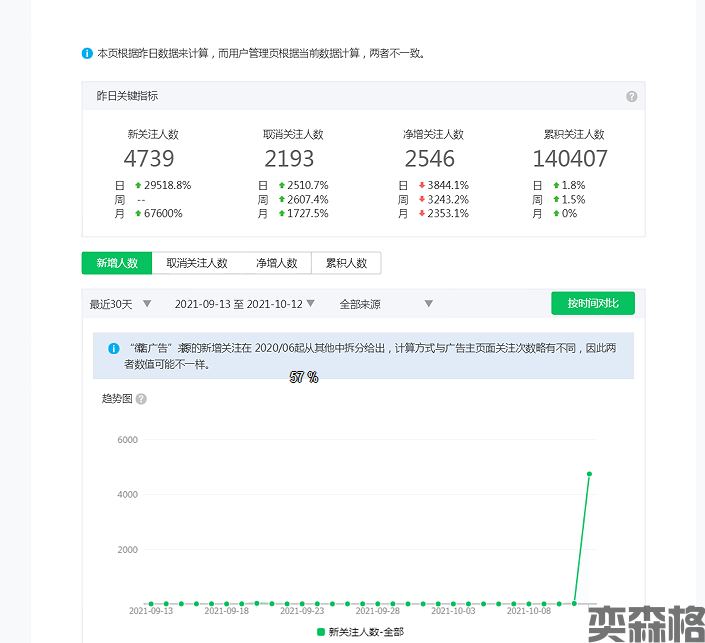Select the 累积人数 tab
This screenshot has height=643, width=705.
click(346, 263)
